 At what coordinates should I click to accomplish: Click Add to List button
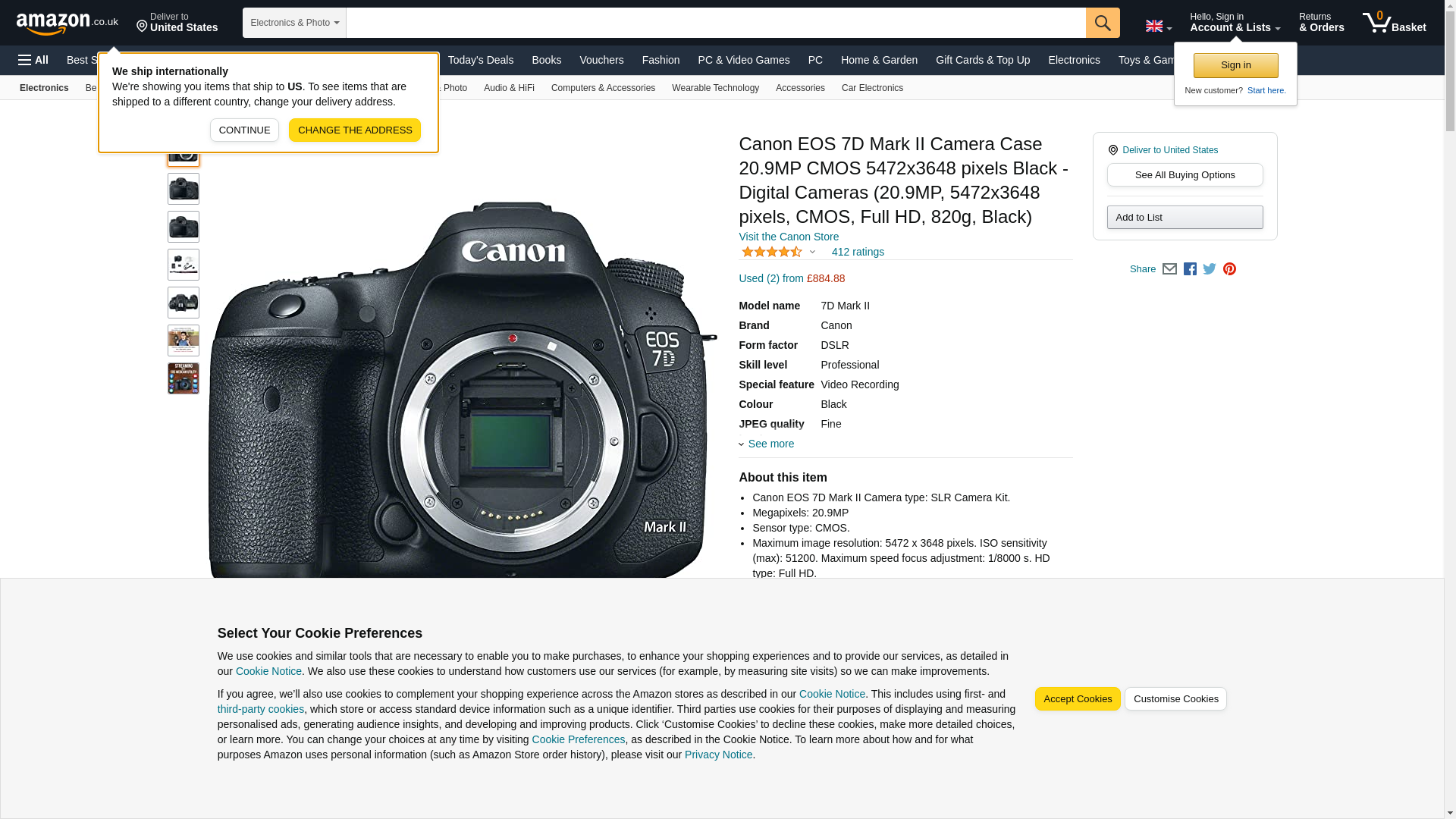coord(1185,218)
